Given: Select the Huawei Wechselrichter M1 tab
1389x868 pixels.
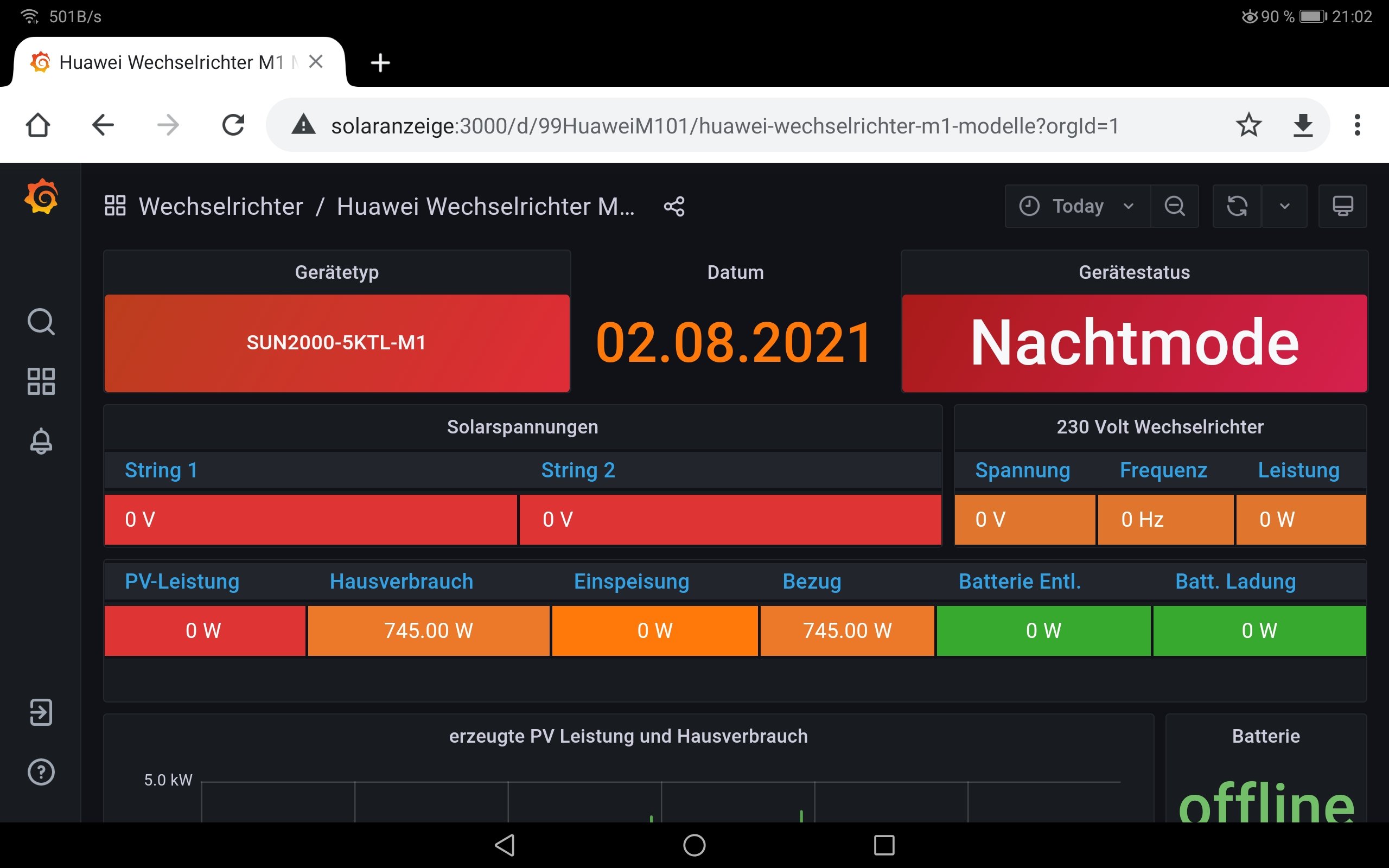Looking at the screenshot, I should click(171, 62).
